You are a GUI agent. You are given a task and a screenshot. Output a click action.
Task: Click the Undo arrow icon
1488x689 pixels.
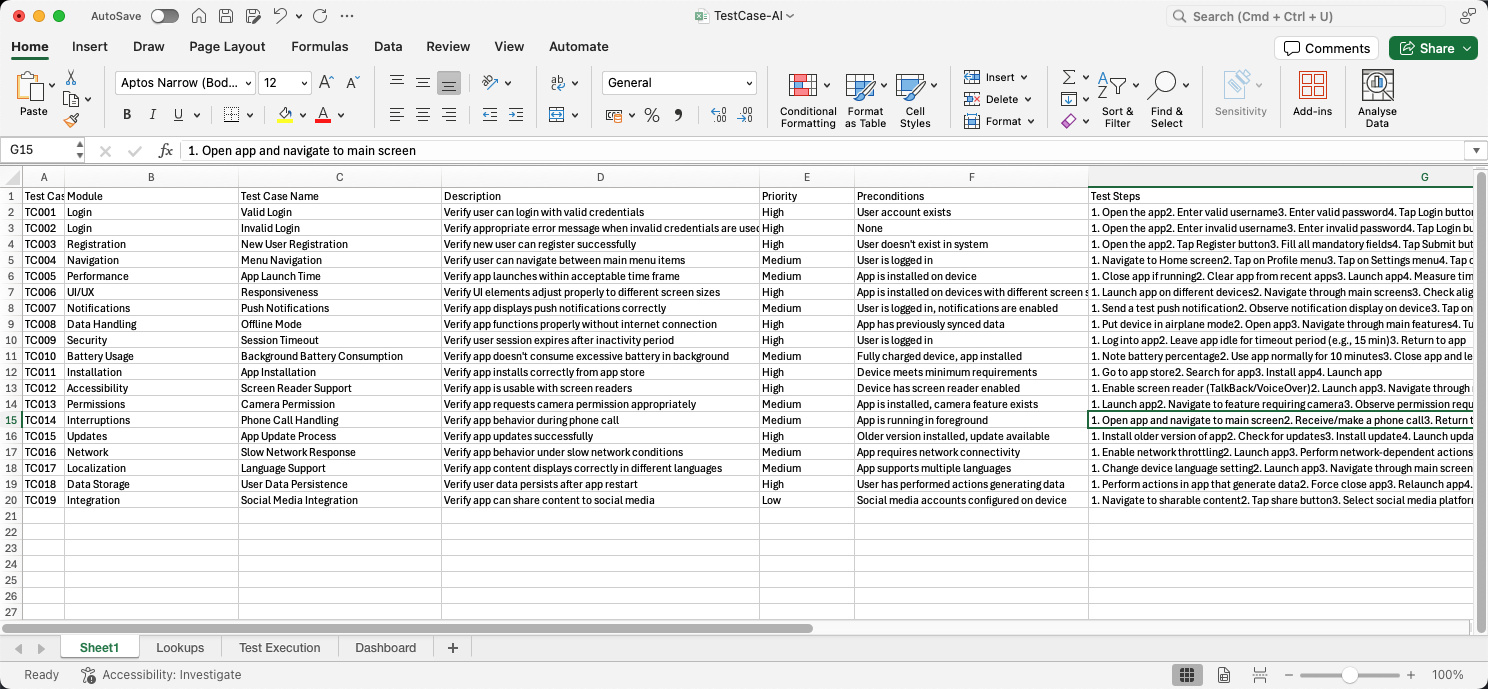pos(281,16)
